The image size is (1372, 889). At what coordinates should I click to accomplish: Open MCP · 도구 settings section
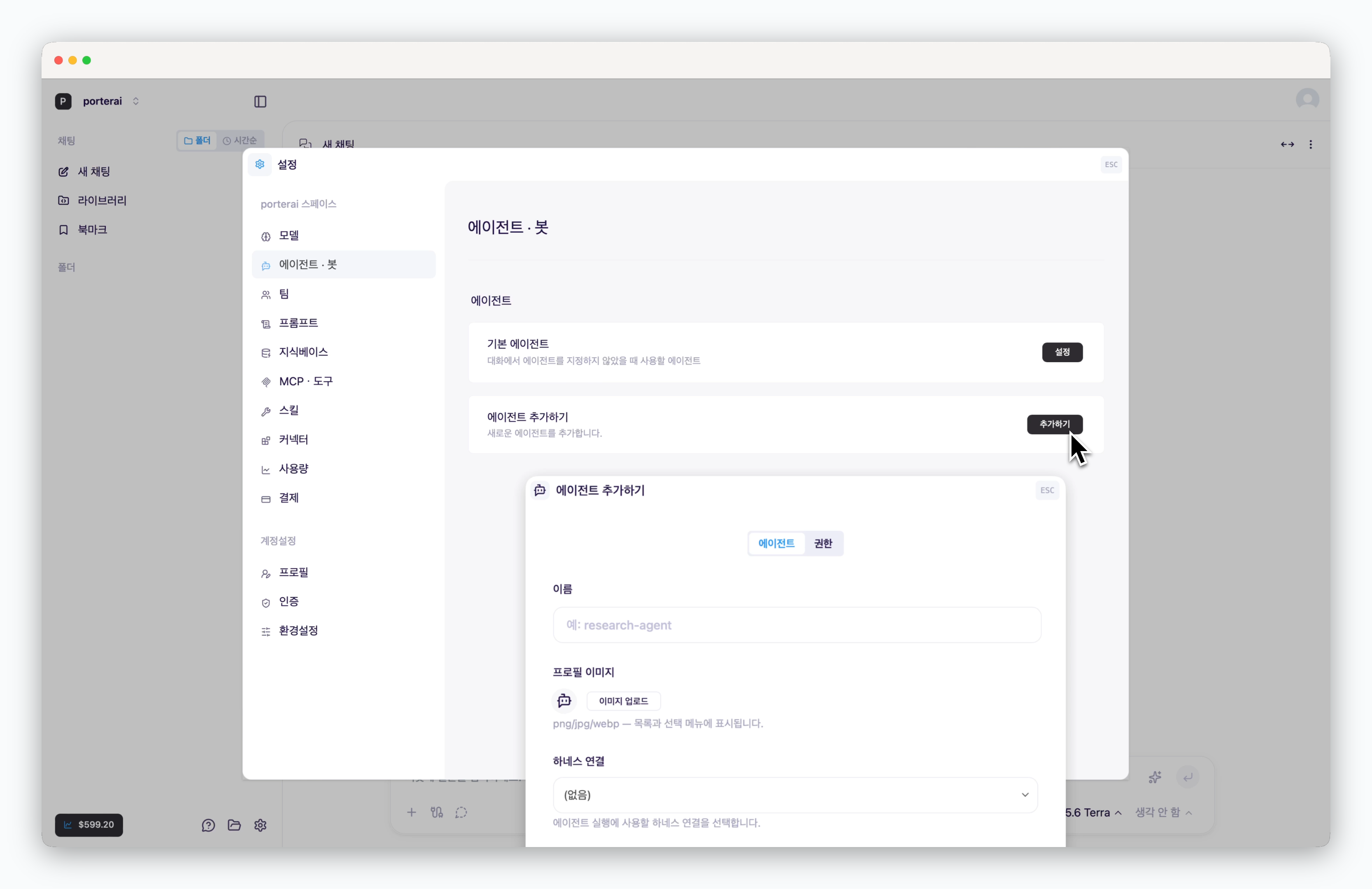344,381
